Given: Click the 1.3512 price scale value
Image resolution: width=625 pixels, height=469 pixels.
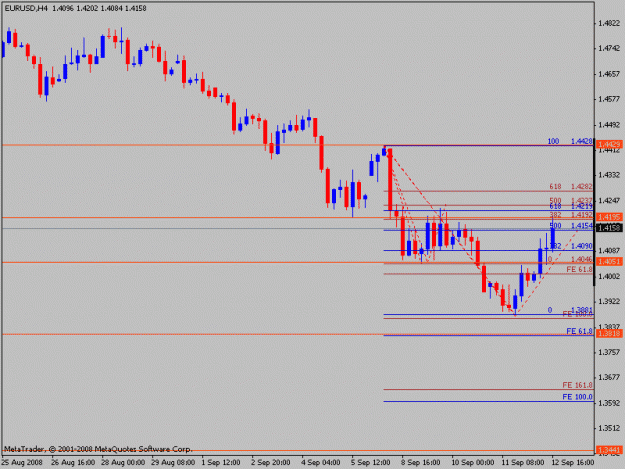Looking at the screenshot, I should pyautogui.click(x=609, y=428).
